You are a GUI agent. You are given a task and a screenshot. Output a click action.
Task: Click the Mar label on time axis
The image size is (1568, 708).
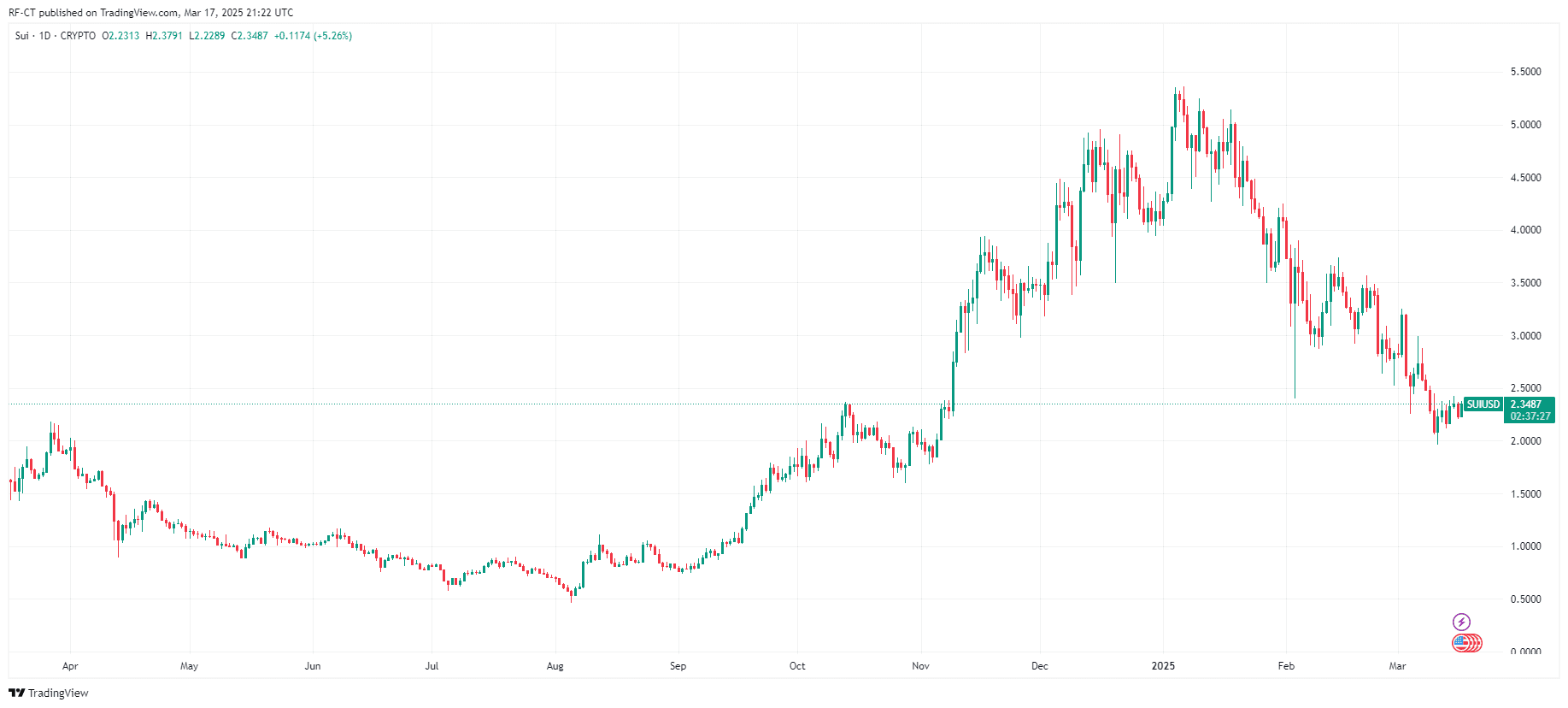click(1397, 666)
